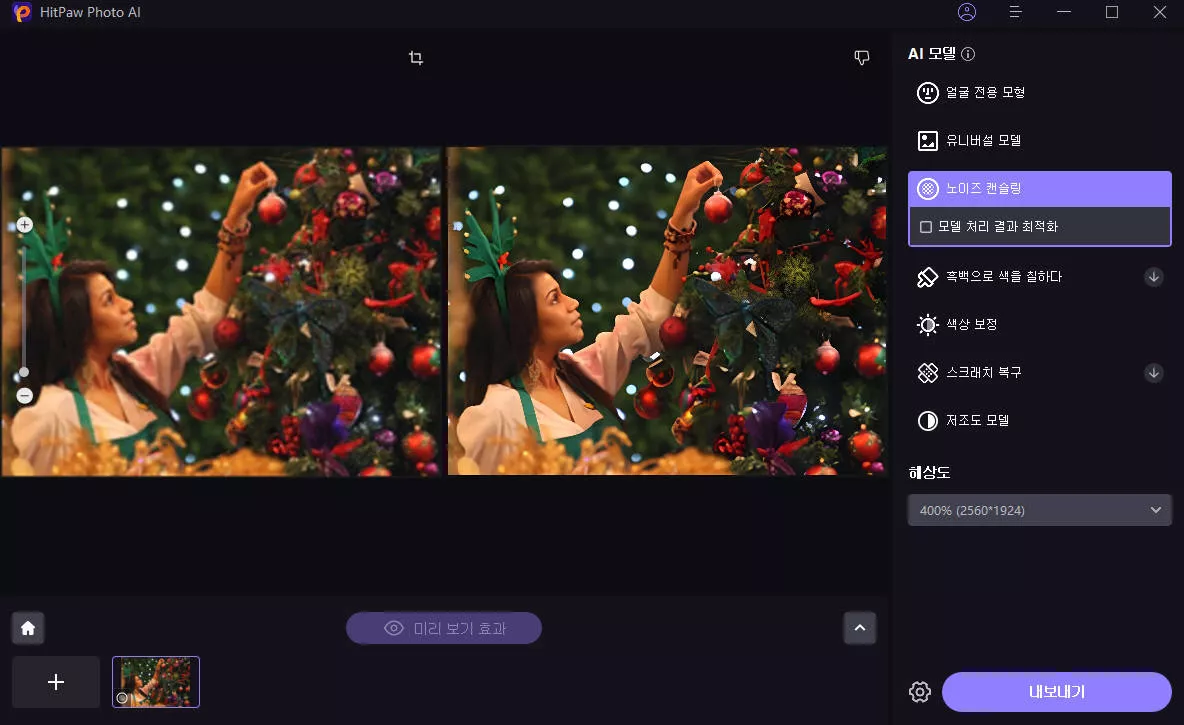Viewport: 1184px width, 725px height.
Task: Click the home icon button
Action: 28,628
